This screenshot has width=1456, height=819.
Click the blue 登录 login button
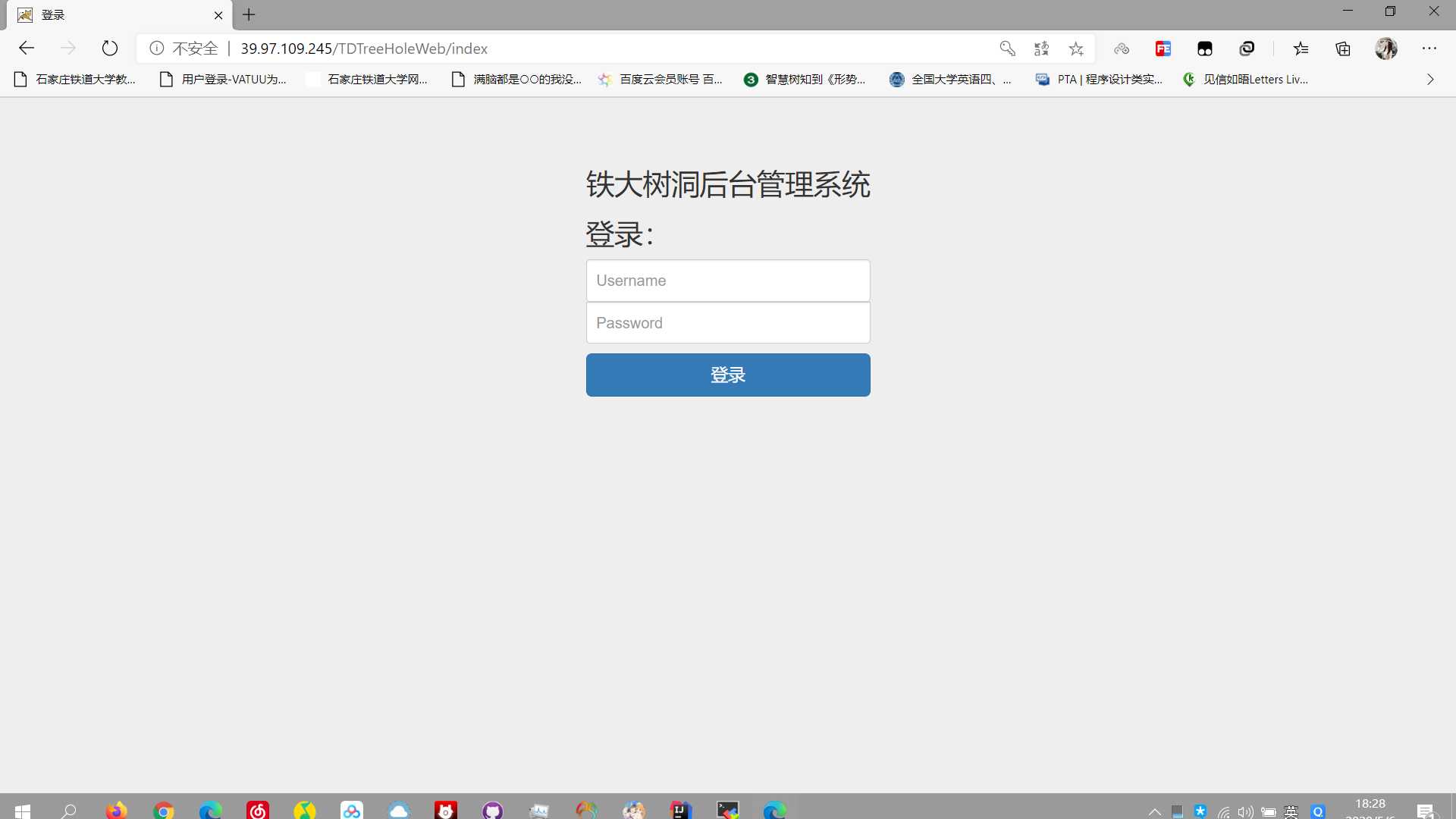pyautogui.click(x=728, y=375)
